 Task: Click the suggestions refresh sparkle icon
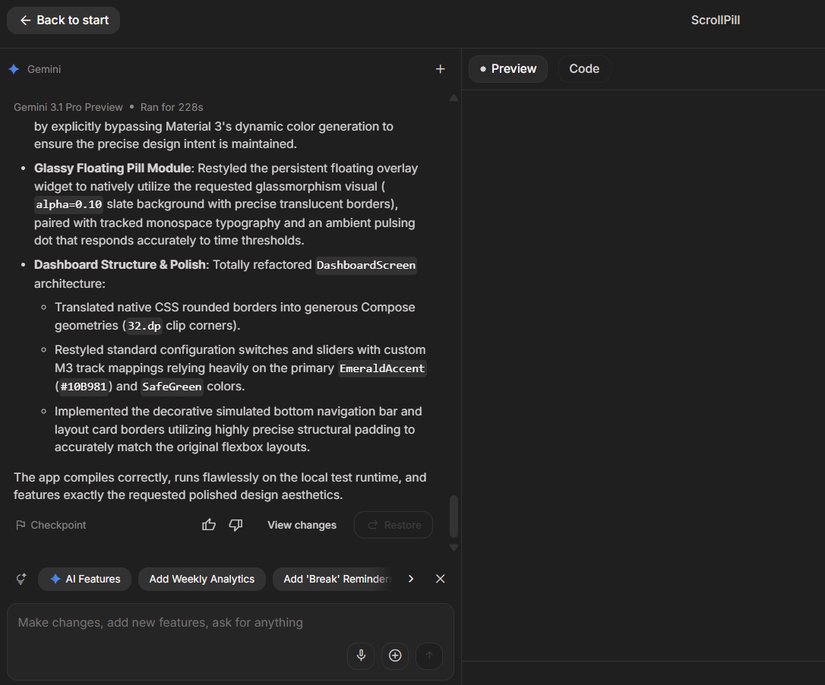(x=21, y=579)
